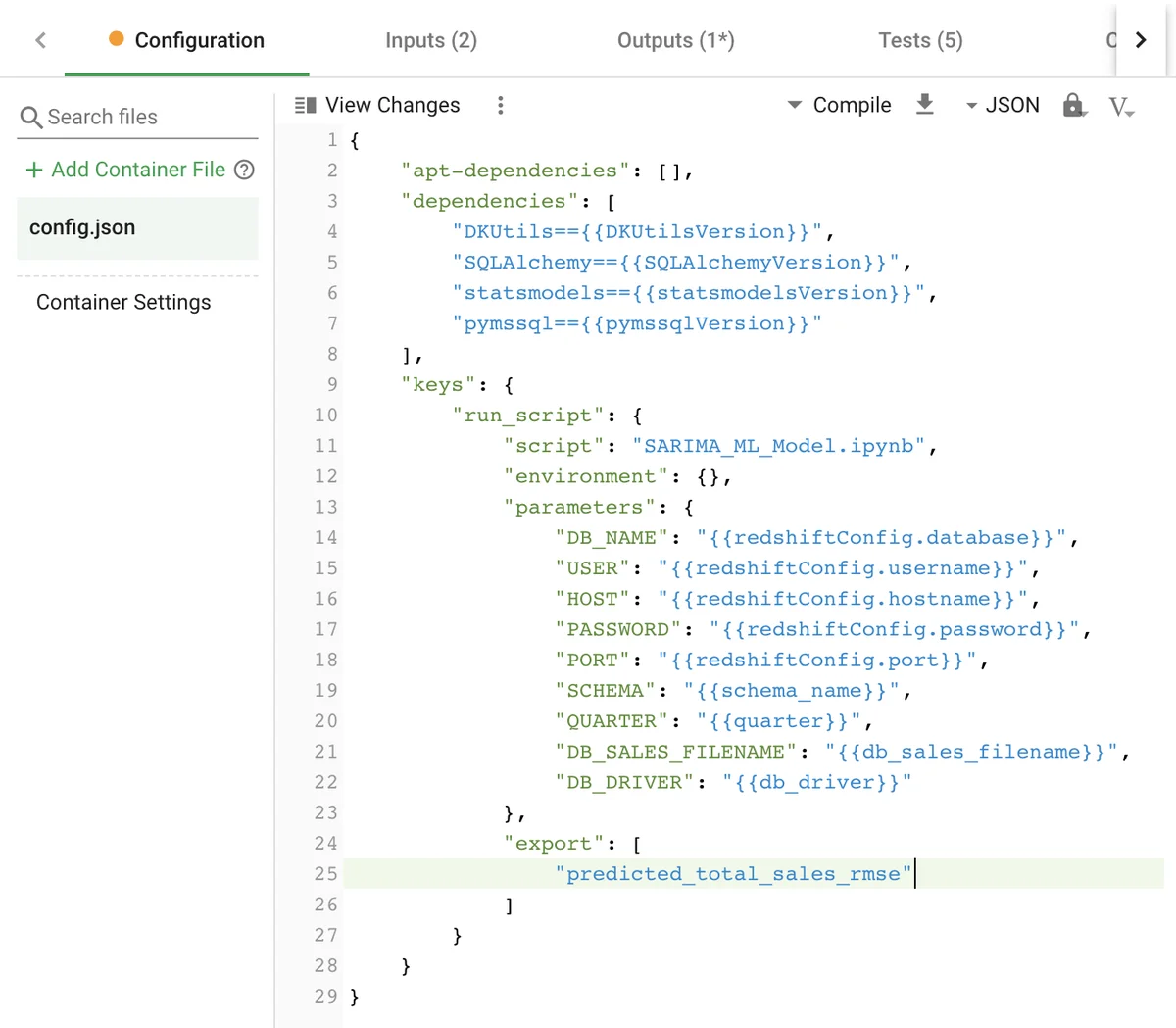Open Container Settings
Image resolution: width=1176 pixels, height=1028 pixels.
click(x=122, y=302)
